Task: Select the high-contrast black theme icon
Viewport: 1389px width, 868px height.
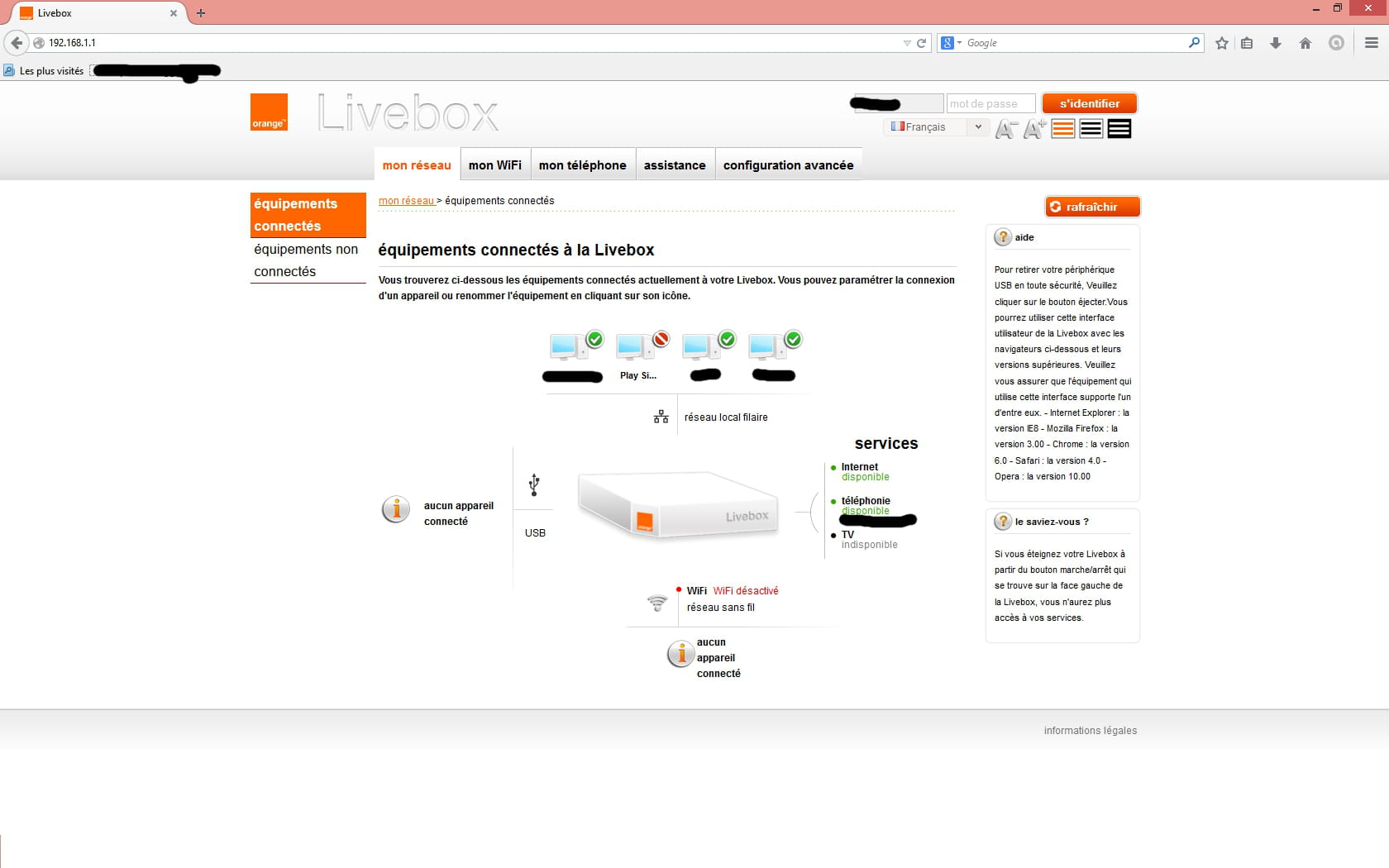Action: click(1119, 129)
